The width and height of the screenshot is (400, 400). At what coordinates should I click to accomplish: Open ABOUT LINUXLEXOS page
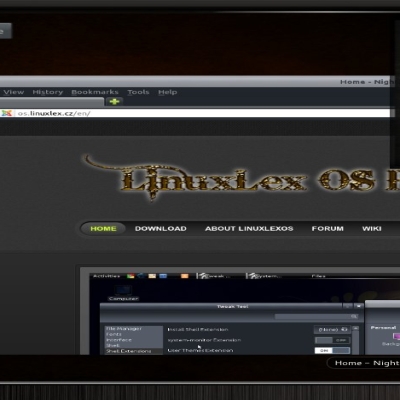point(249,229)
